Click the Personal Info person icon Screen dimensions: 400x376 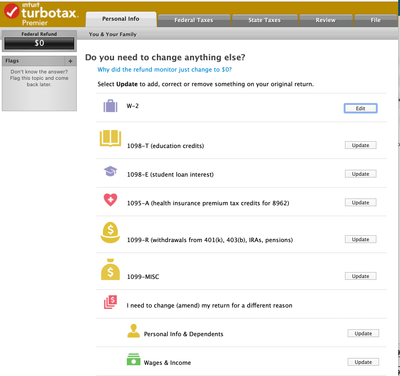tap(134, 331)
